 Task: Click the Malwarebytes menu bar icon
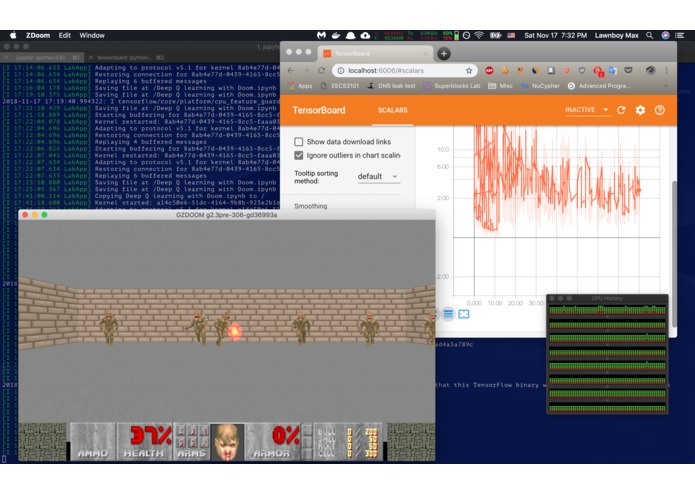[x=321, y=35]
